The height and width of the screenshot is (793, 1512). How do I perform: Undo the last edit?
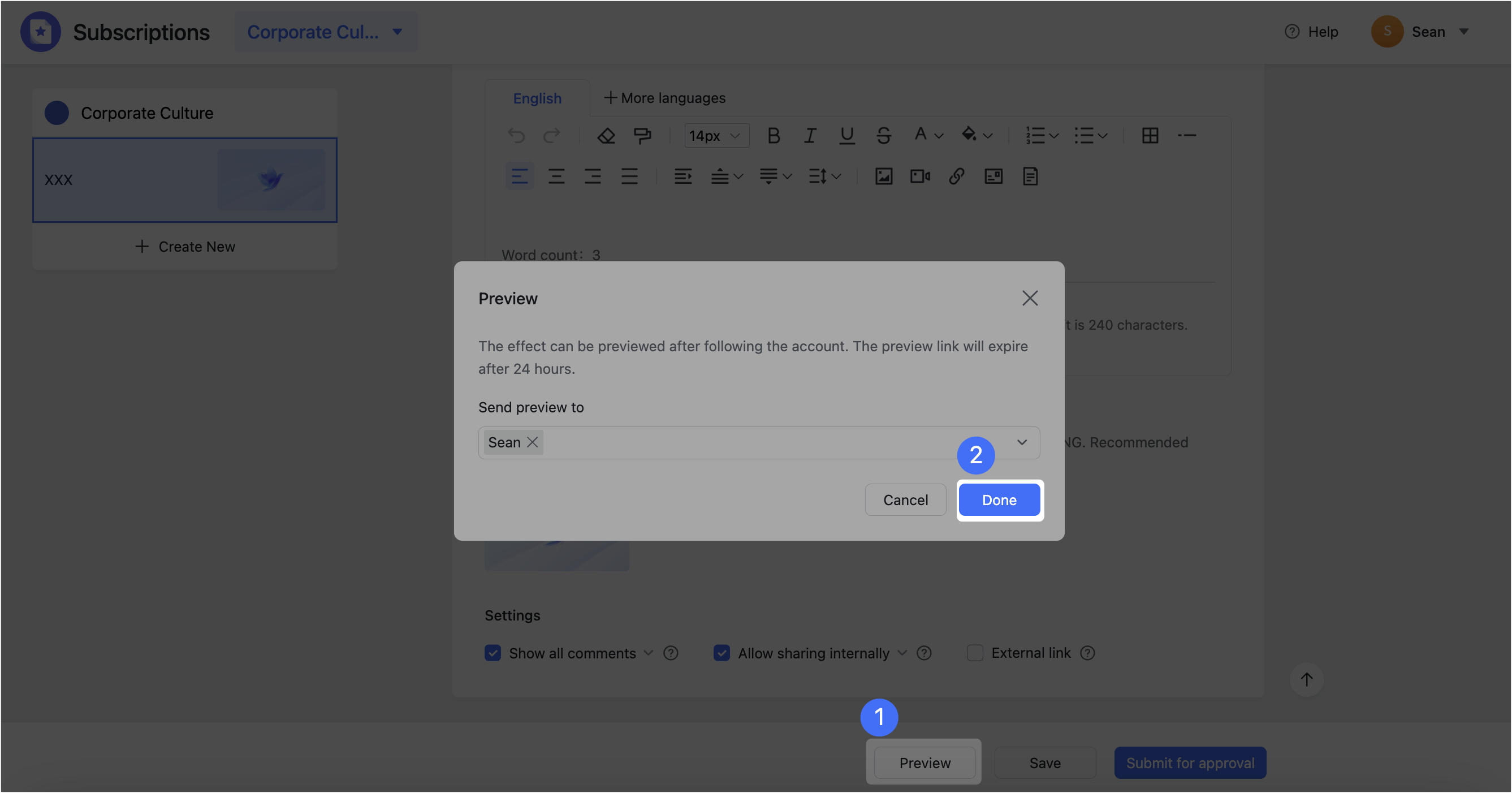(516, 136)
